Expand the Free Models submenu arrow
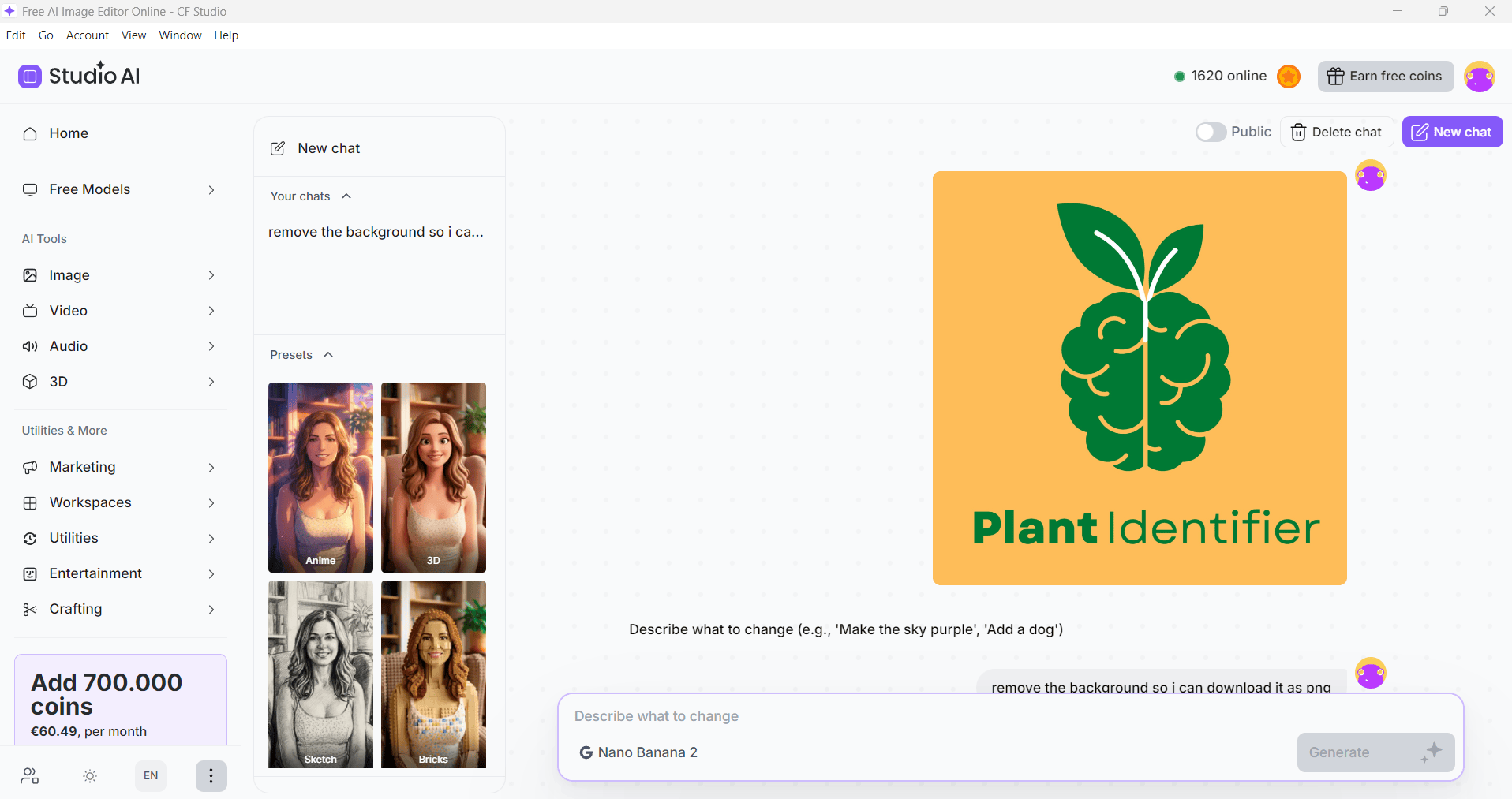 [211, 190]
